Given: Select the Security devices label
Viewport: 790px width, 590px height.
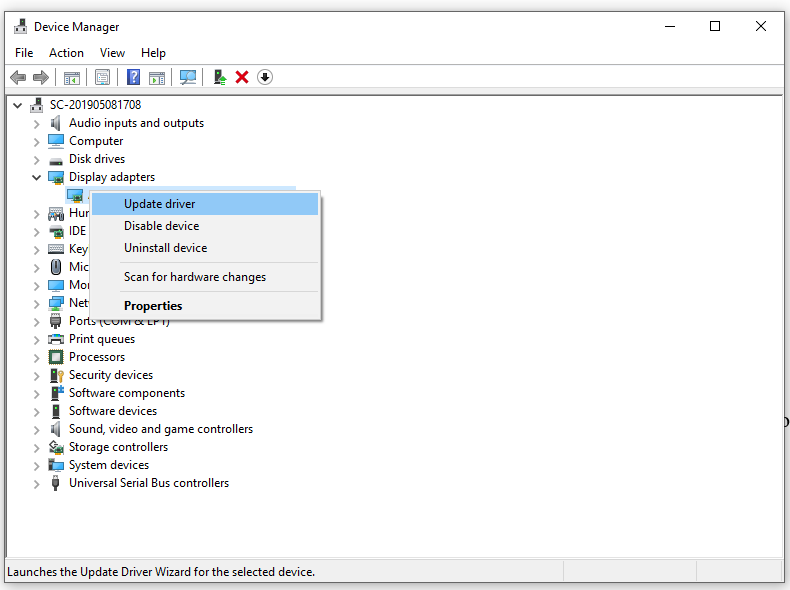Looking at the screenshot, I should click(x=111, y=375).
